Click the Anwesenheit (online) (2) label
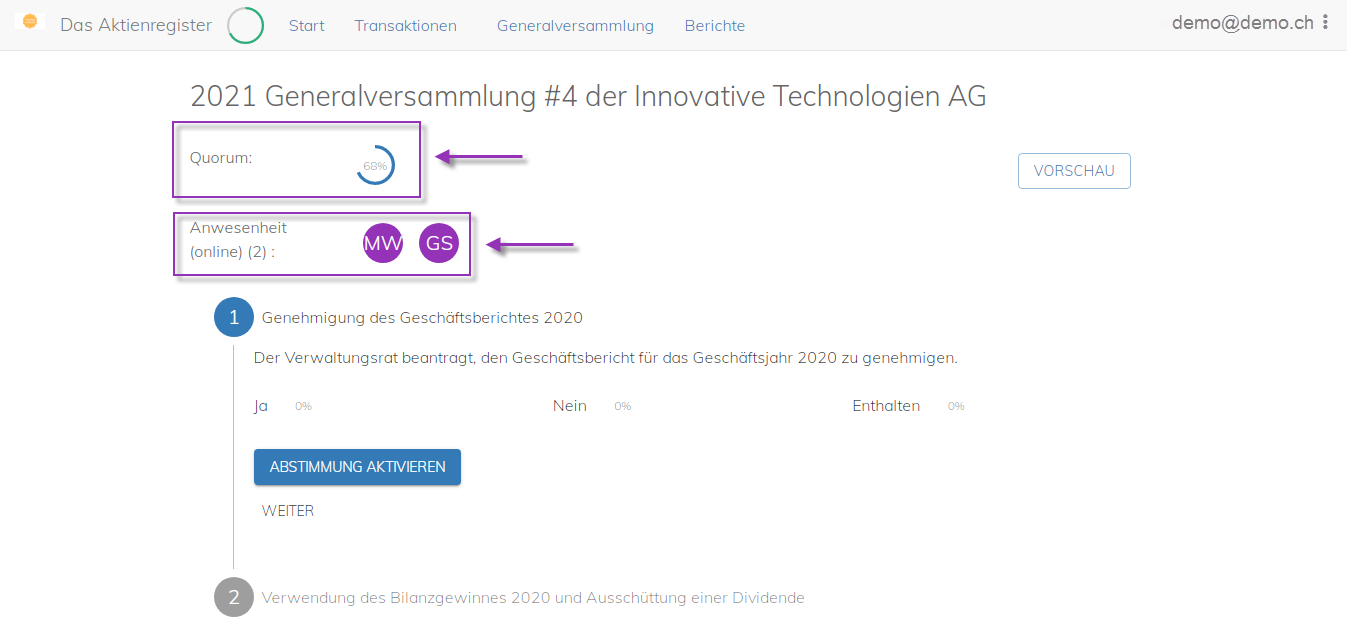1347x625 pixels. 238,240
